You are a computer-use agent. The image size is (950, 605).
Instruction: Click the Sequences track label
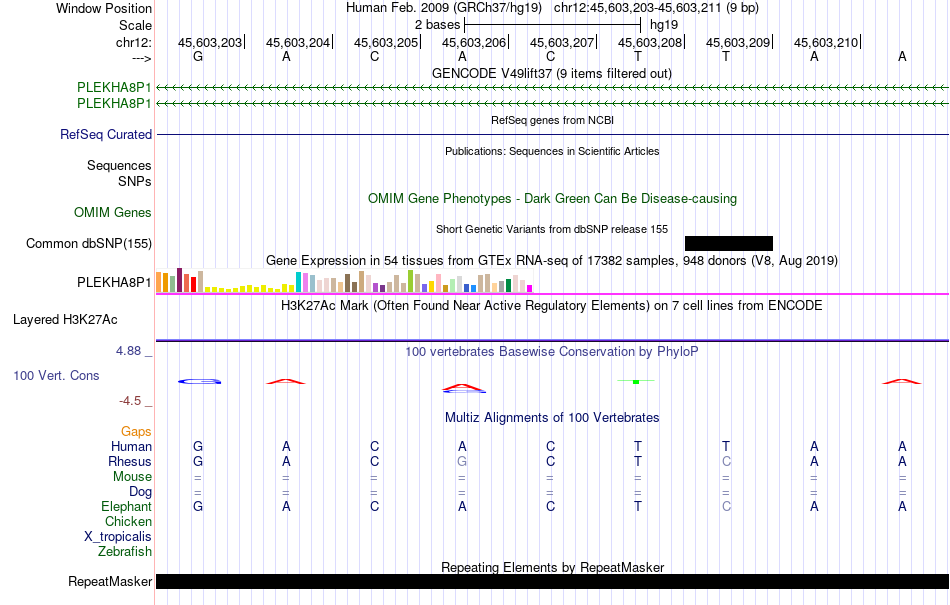(119, 165)
